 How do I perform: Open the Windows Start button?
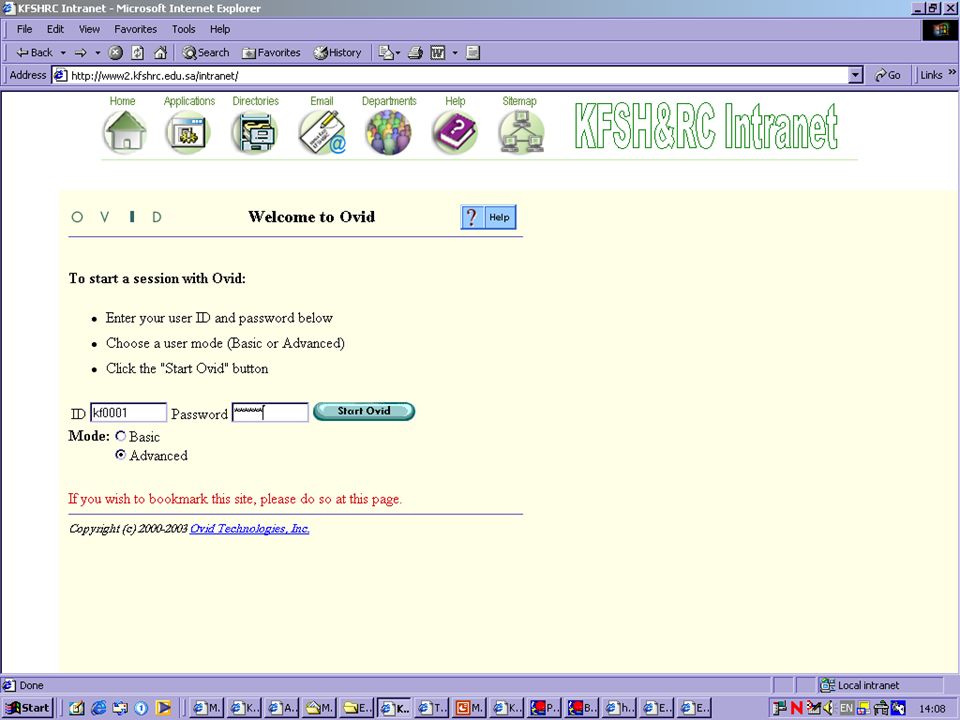[x=28, y=708]
